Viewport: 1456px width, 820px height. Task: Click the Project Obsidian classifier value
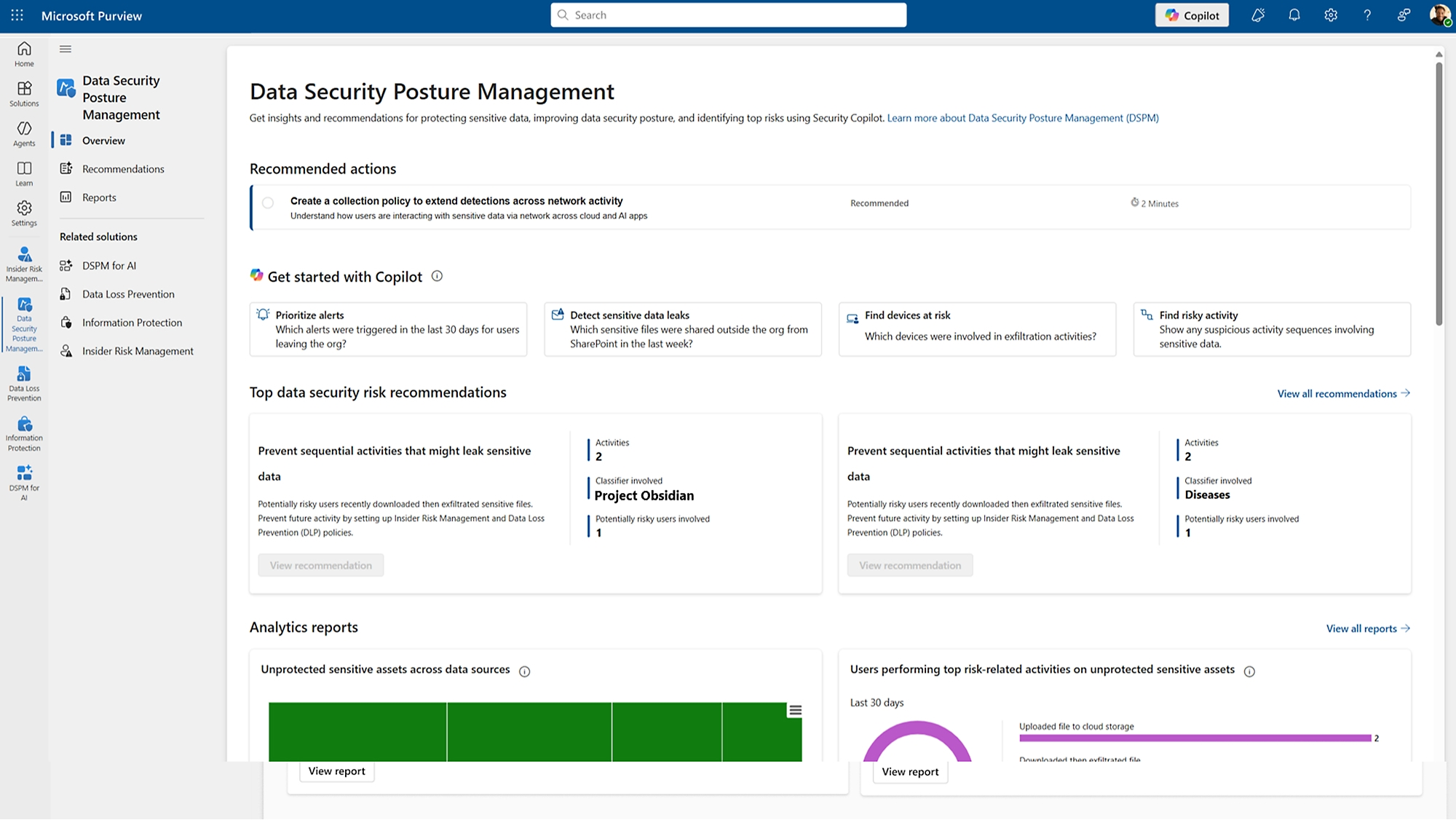(644, 496)
